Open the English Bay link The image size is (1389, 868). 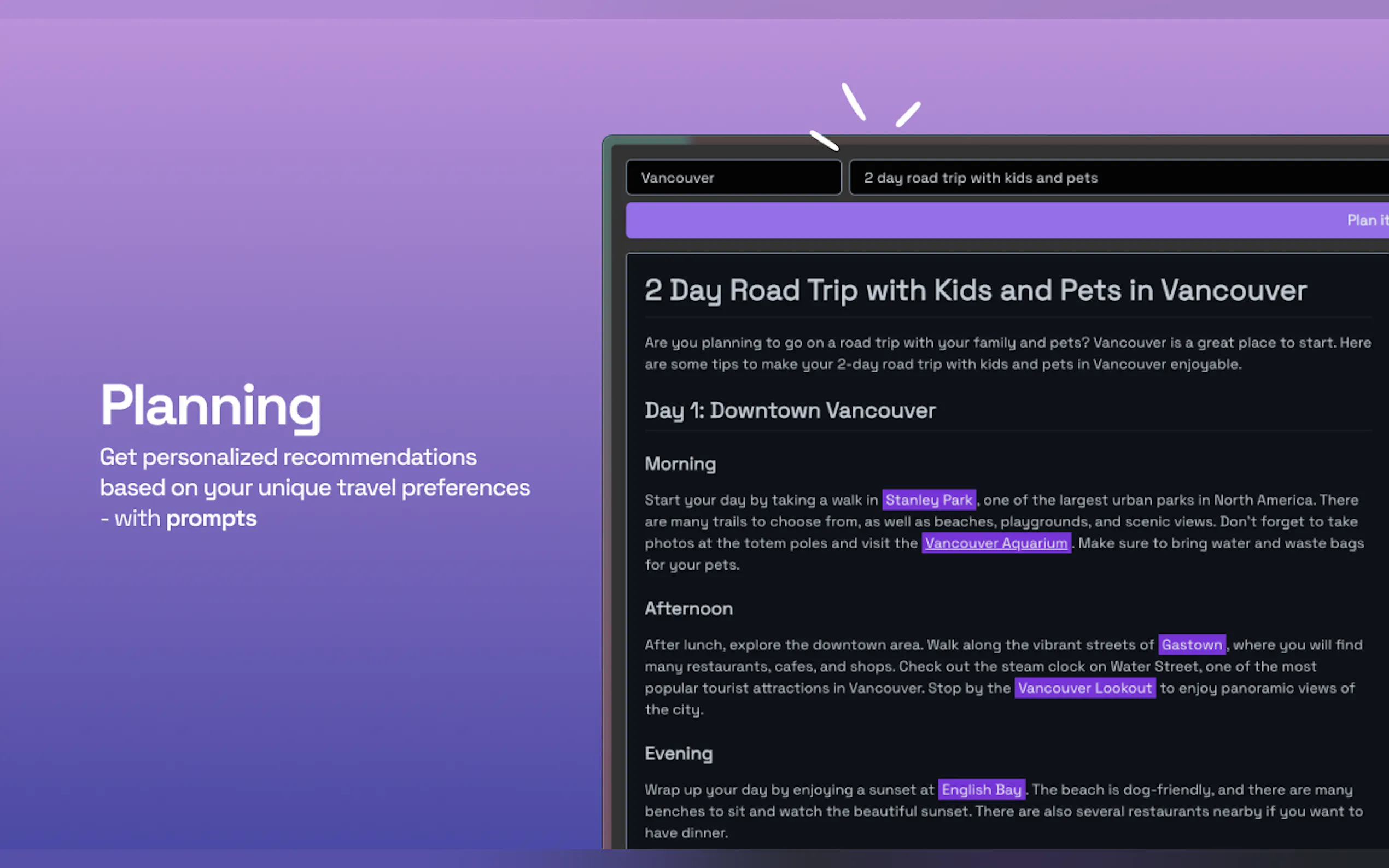point(981,790)
